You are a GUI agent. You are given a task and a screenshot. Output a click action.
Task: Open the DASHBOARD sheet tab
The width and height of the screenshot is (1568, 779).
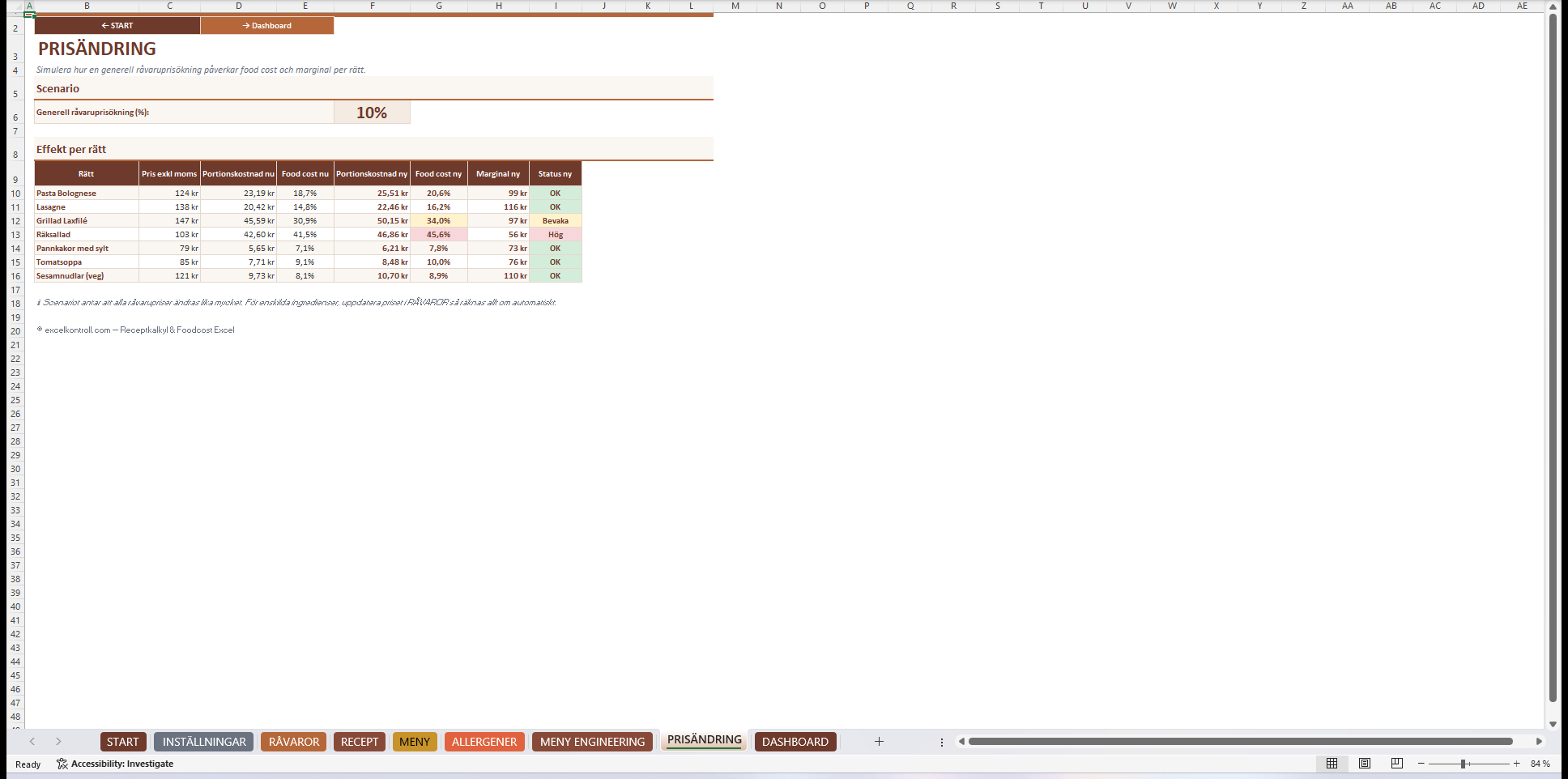coord(795,742)
